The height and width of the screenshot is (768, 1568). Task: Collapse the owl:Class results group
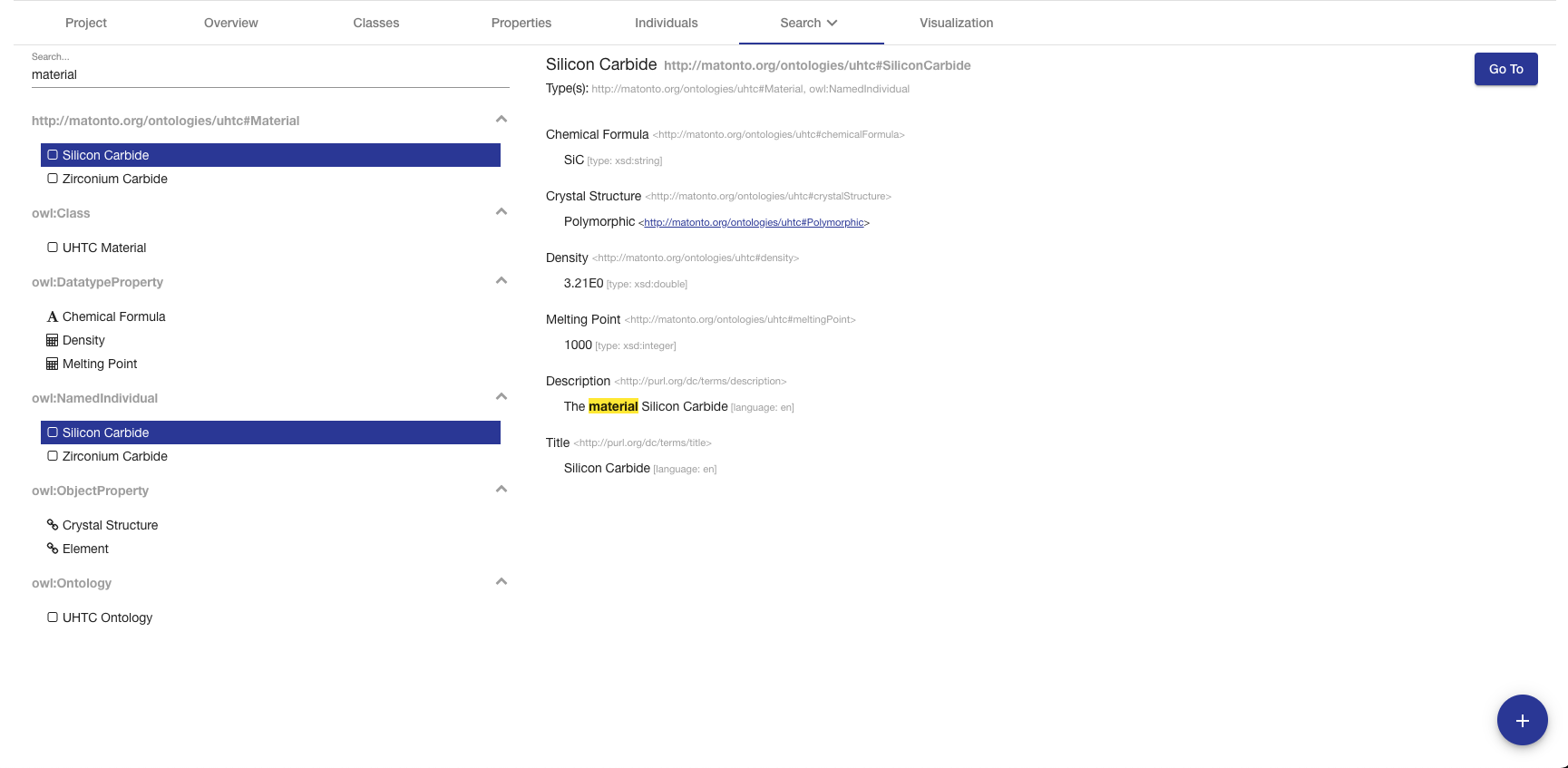(x=502, y=212)
